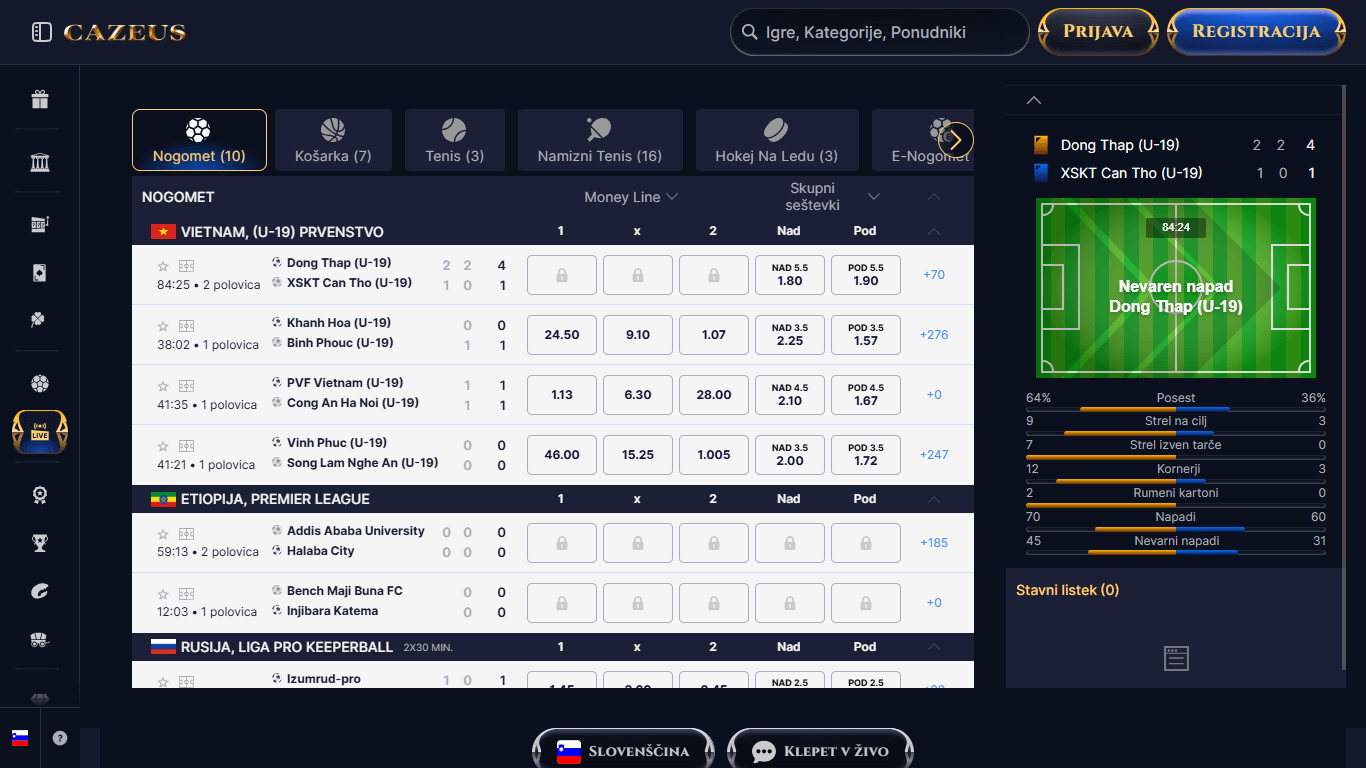Click the Stavni listek (0) heading
Viewport: 1366px width, 768px height.
1067,590
